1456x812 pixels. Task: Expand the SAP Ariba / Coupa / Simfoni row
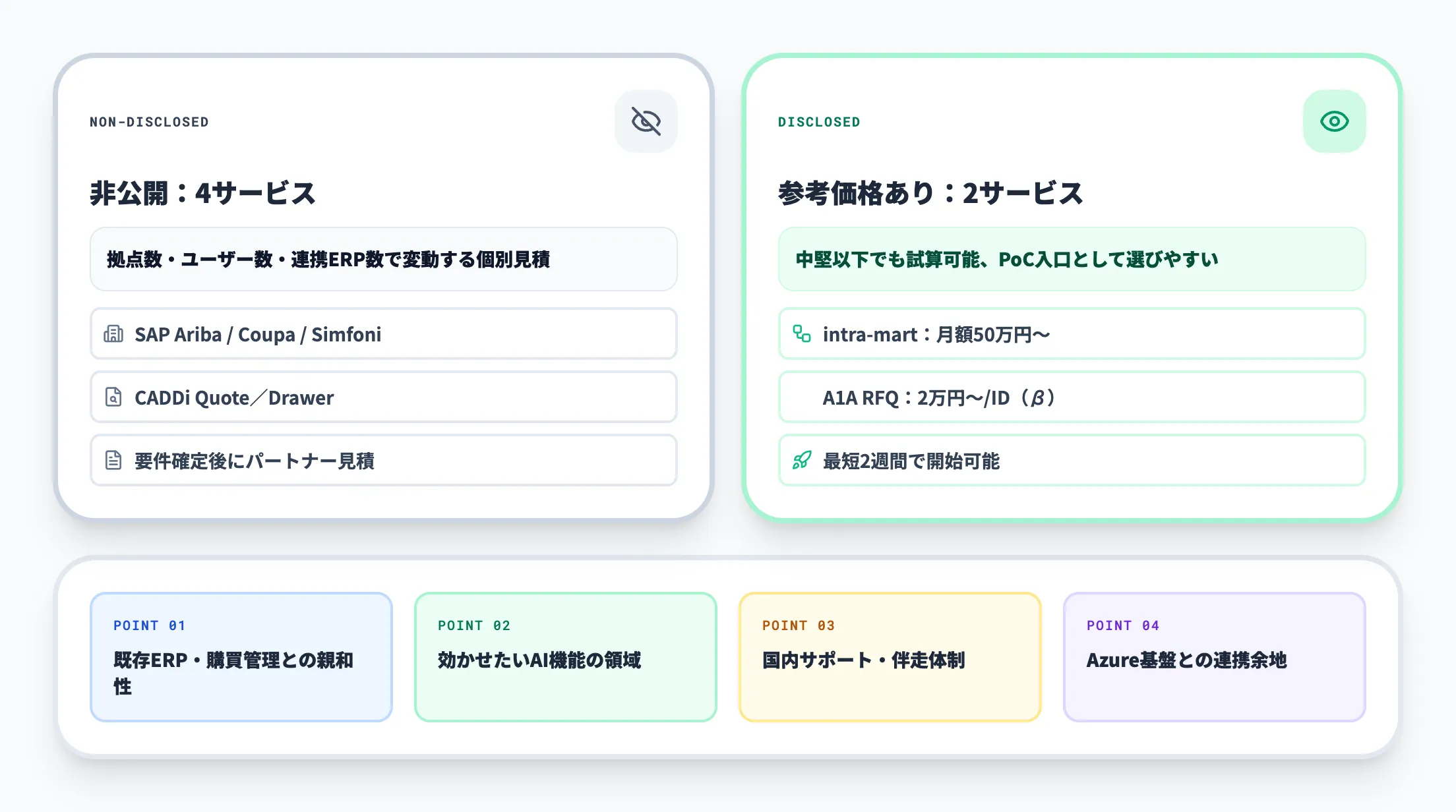pyautogui.click(x=382, y=334)
